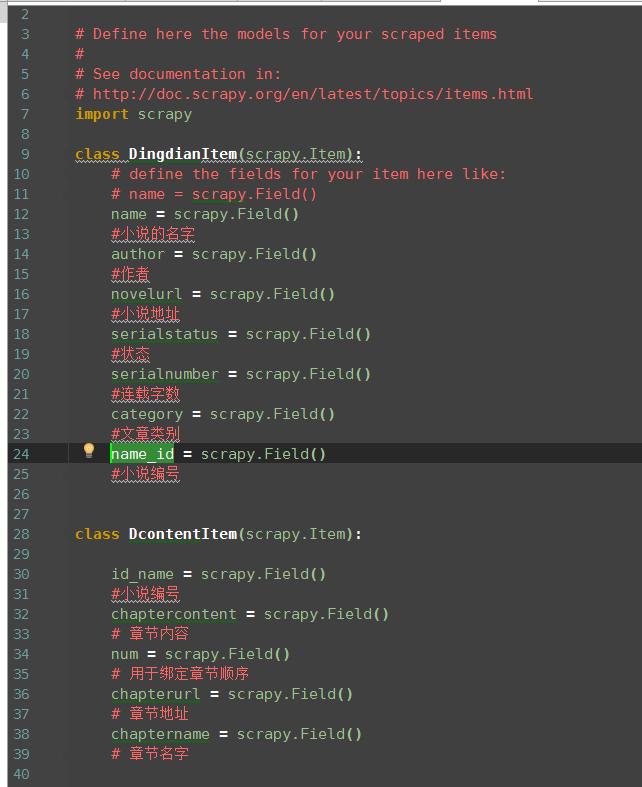Open the doc.scrapy.org URL in comment
Viewport: 642px width, 787px height.
313,94
